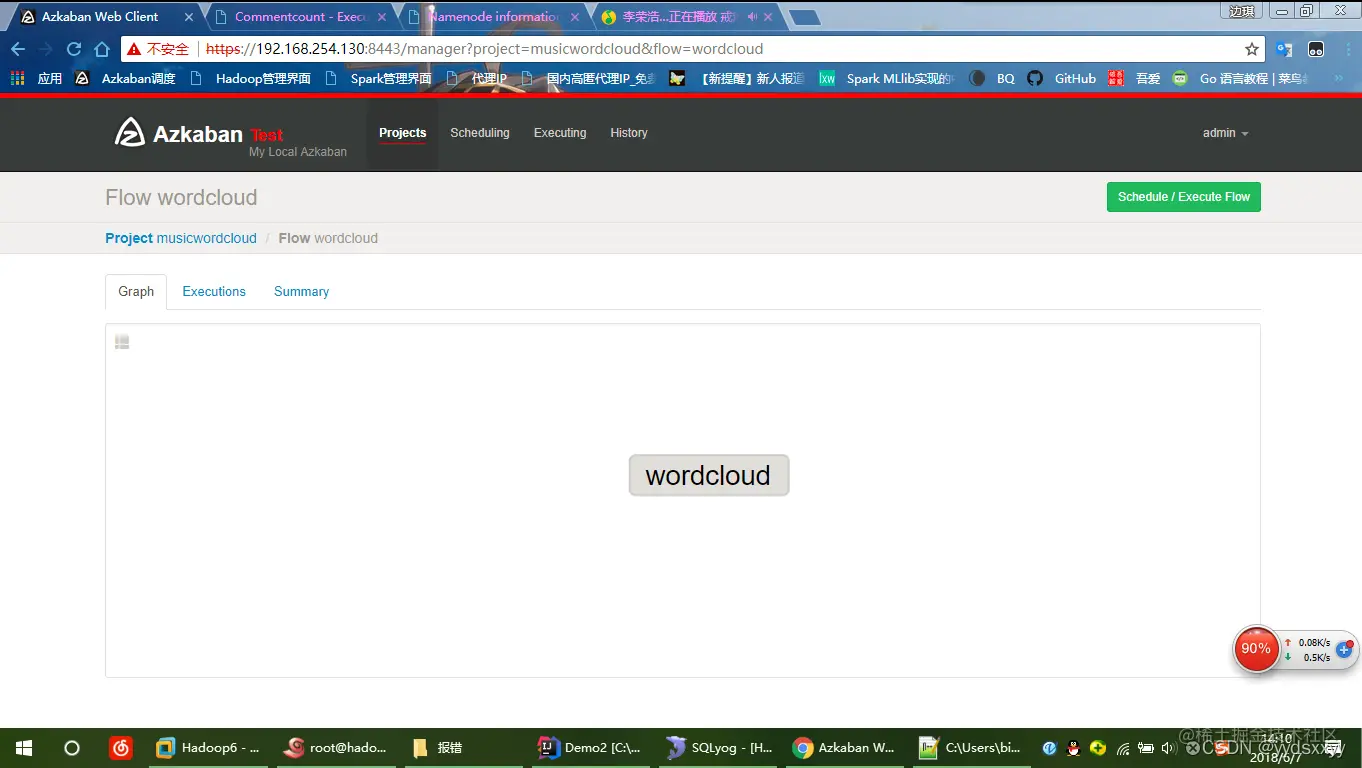Image resolution: width=1362 pixels, height=768 pixels.
Task: Click Azkaban Chrome taskbar button
Action: [845, 747]
